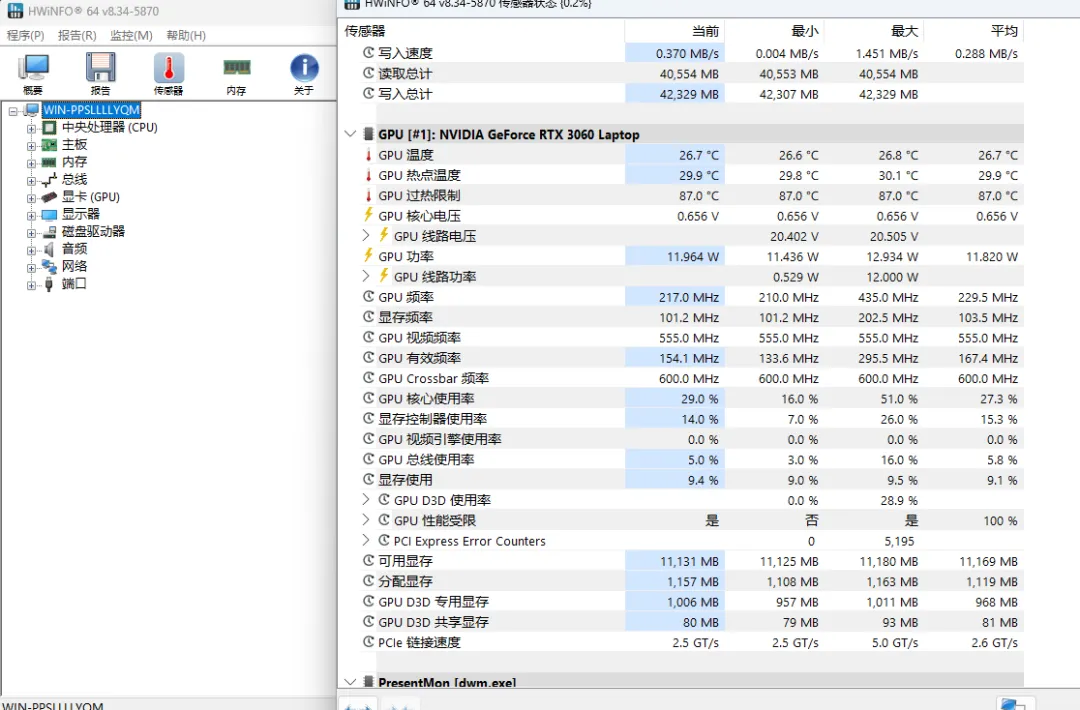This screenshot has width=1080, height=710.
Task: Select the 主板 tree item
Action: [x=74, y=145]
